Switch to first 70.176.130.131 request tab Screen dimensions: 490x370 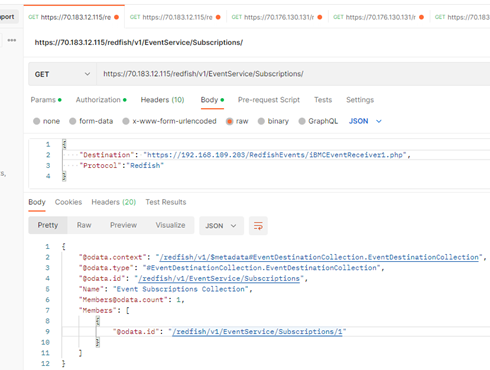(x=277, y=17)
